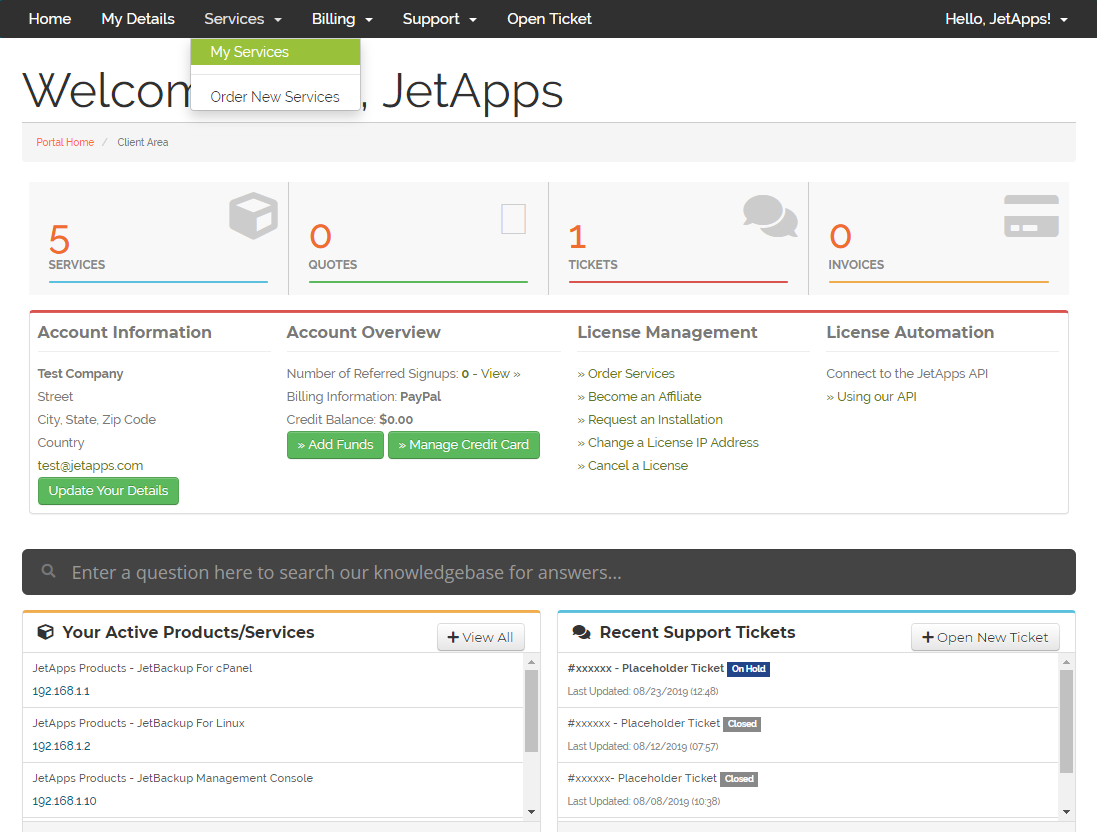The width and height of the screenshot is (1097, 832).
Task: Choose Order New Services from the dropdown
Action: (x=276, y=97)
